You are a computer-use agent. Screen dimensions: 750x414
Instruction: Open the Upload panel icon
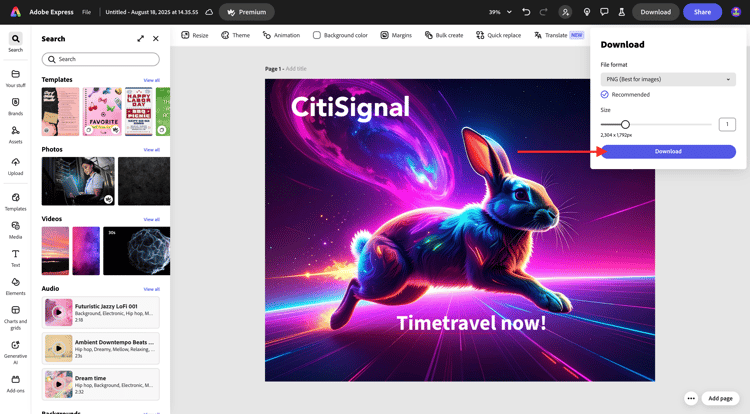point(15,166)
